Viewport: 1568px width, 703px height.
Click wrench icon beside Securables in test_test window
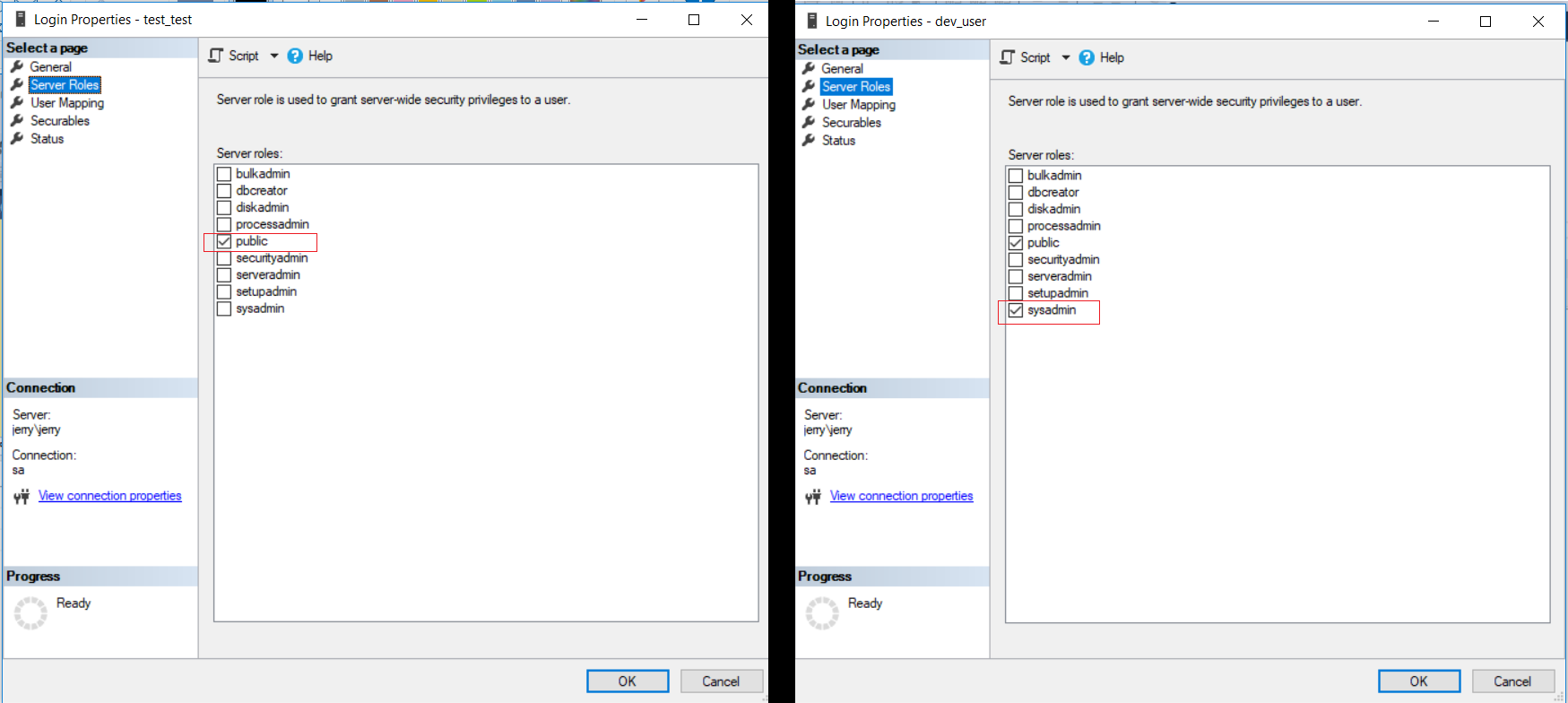tap(17, 120)
